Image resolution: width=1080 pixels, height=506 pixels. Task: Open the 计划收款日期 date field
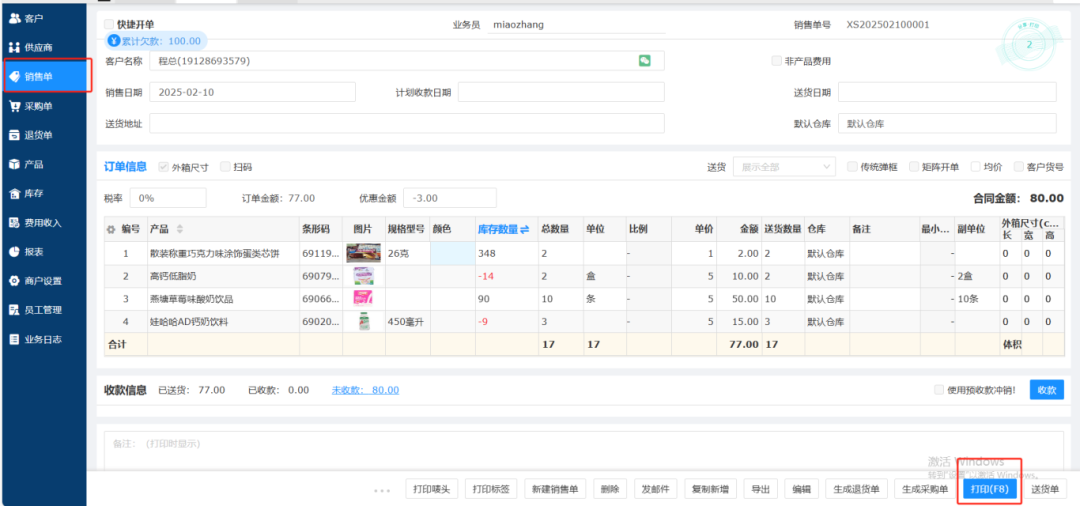coord(561,92)
